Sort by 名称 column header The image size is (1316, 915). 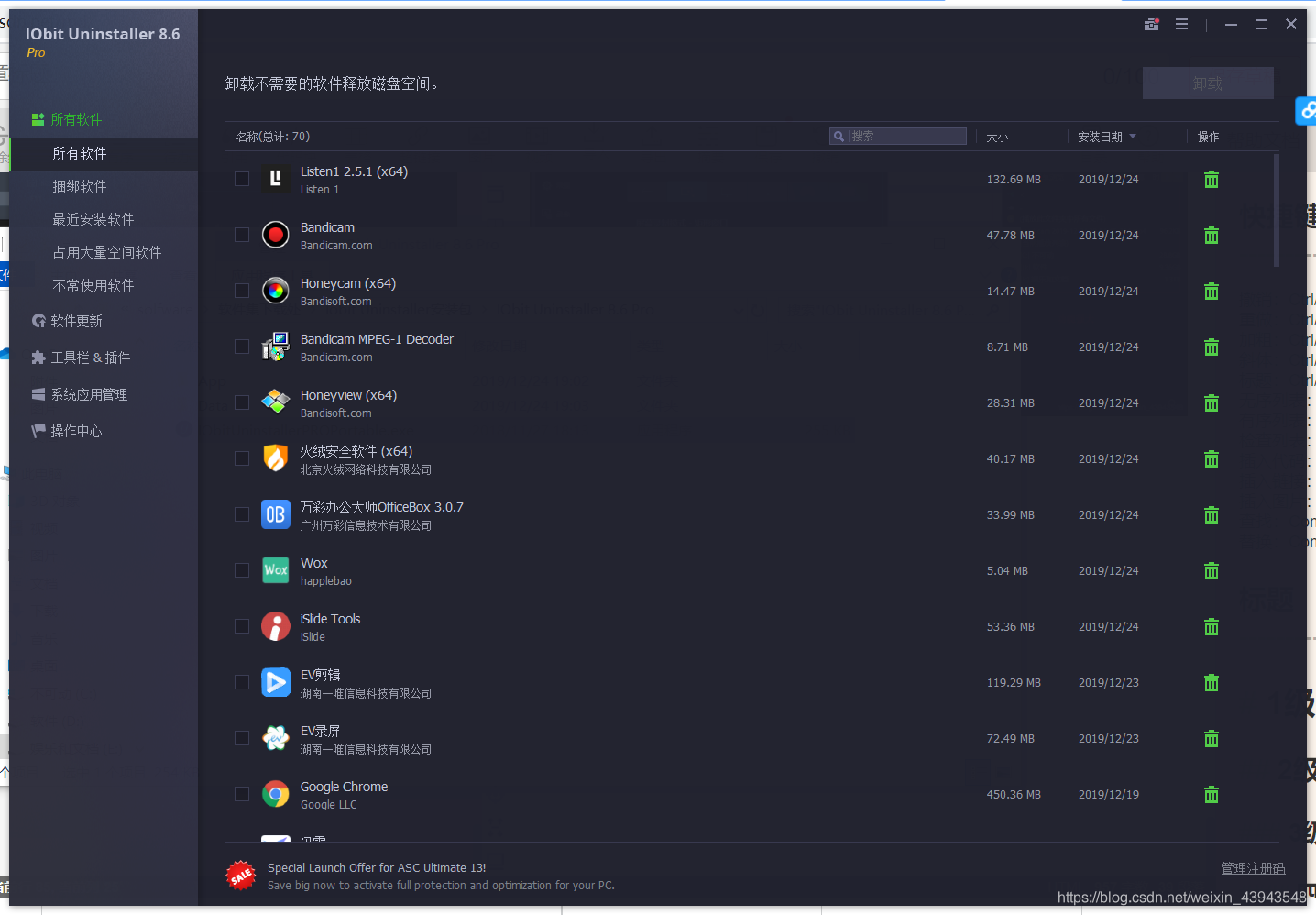point(273,137)
